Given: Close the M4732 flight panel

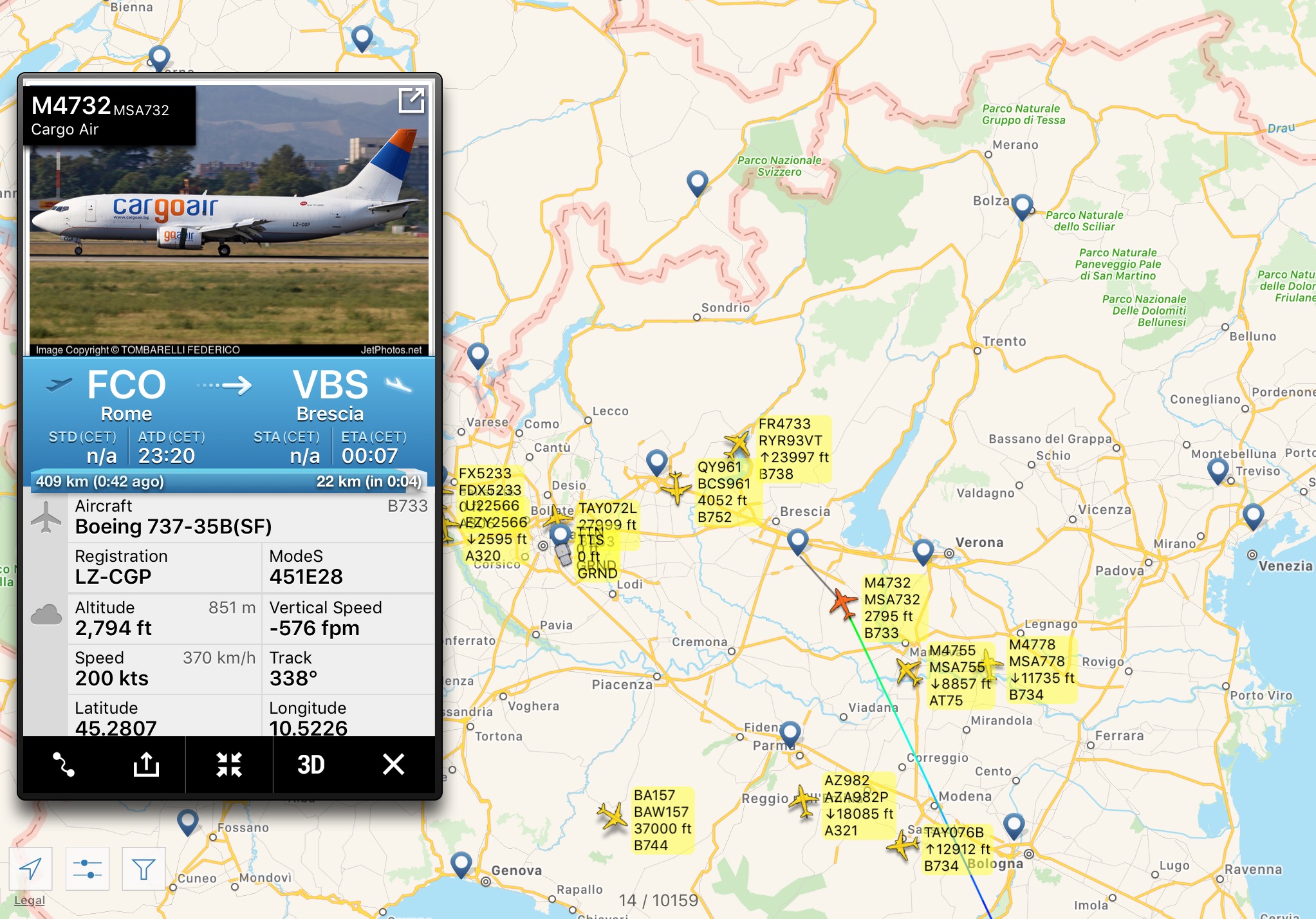Looking at the screenshot, I should (393, 765).
